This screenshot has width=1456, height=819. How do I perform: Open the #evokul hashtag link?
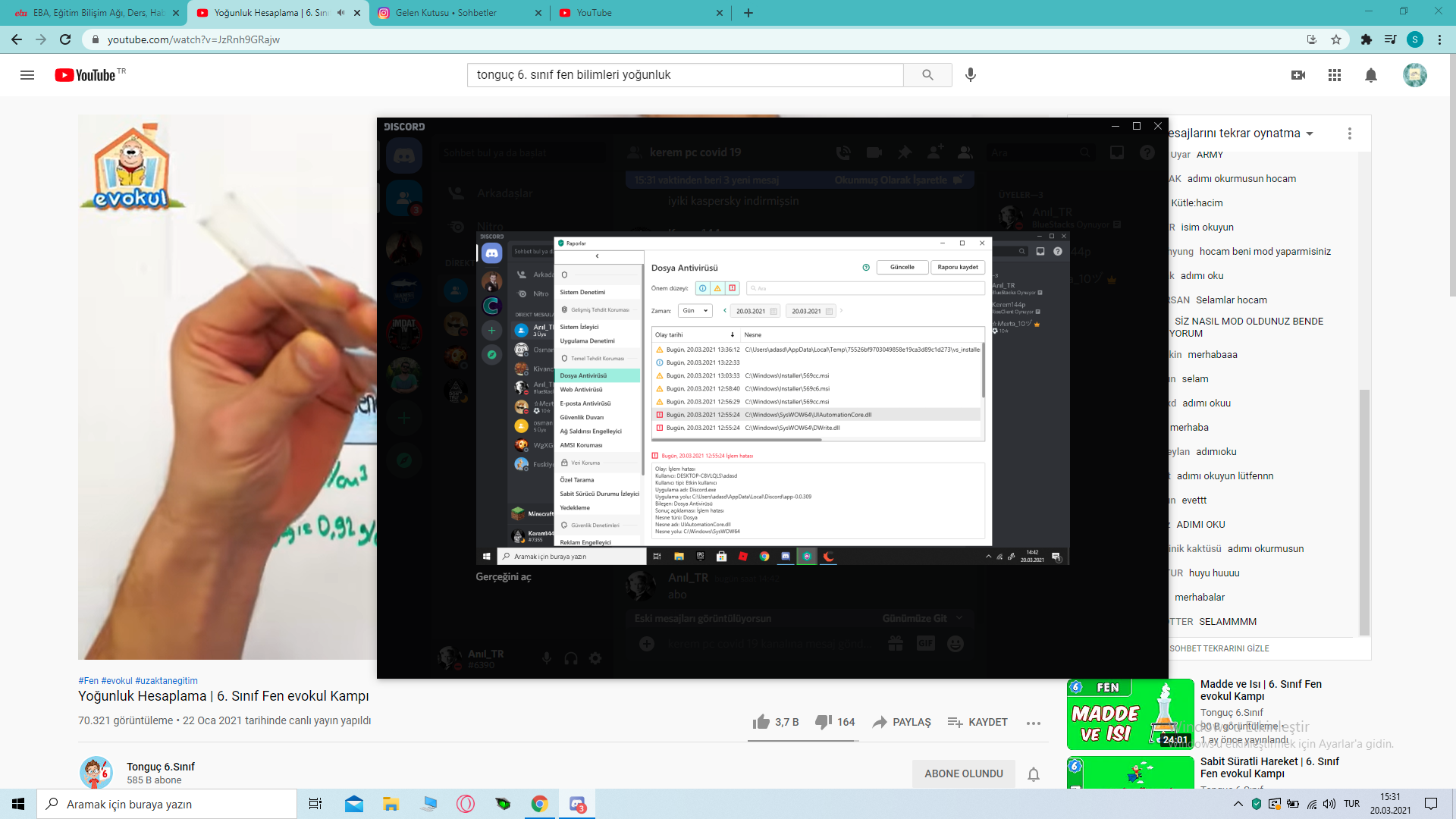pos(117,681)
